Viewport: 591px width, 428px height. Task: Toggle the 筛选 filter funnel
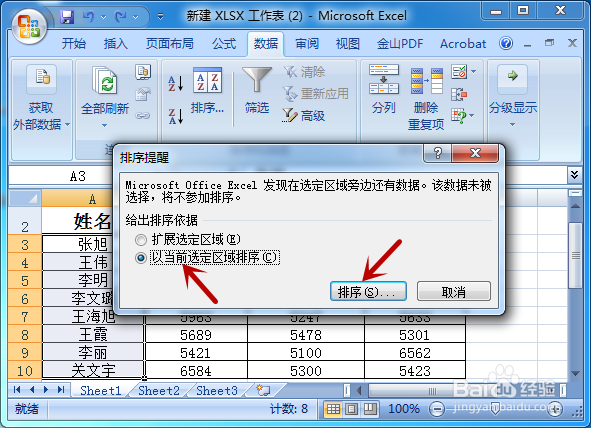(x=257, y=80)
